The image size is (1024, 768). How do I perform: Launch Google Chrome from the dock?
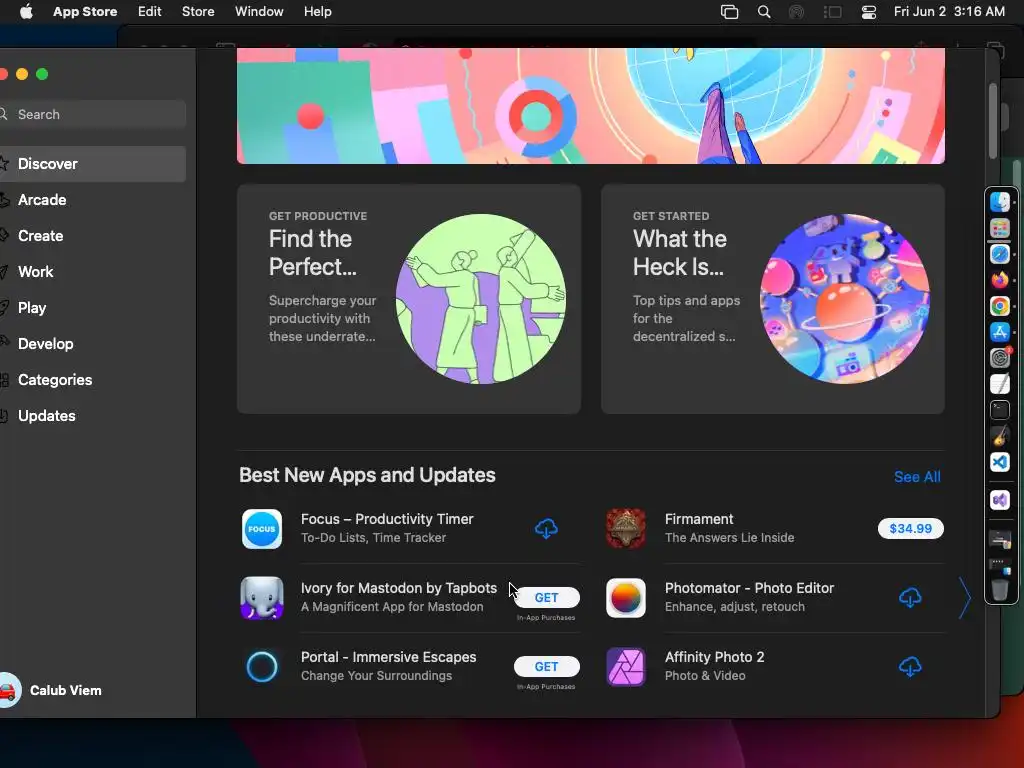(x=999, y=306)
